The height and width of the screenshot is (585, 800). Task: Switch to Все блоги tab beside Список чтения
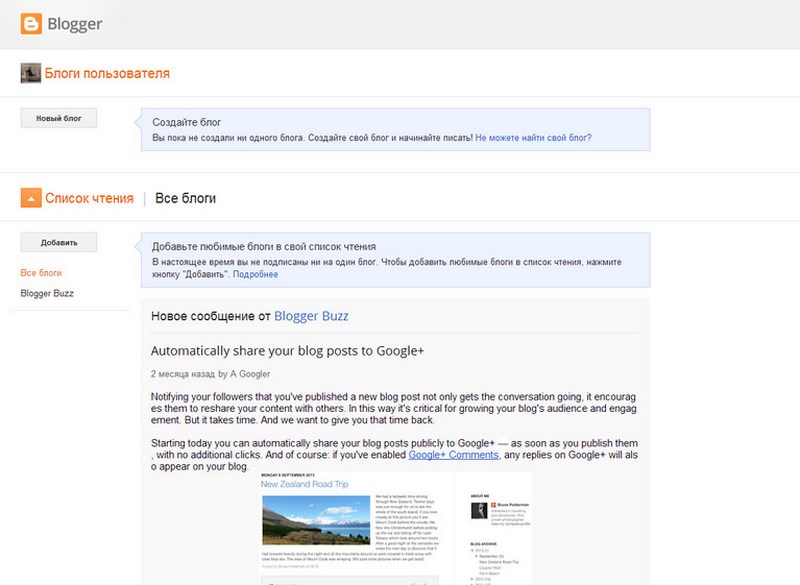185,198
